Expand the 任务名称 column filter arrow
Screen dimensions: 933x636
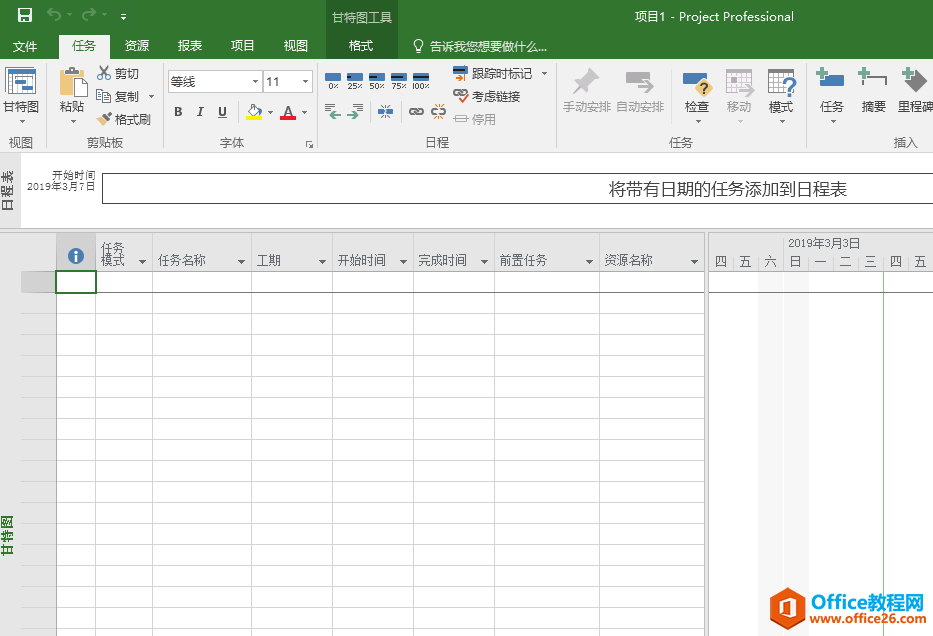[x=241, y=261]
